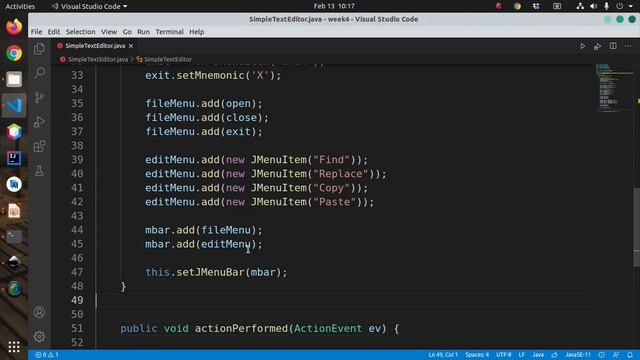Screen dimensions: 640x360
Task: Click the errors and warnings status indicator
Action: [47, 355]
